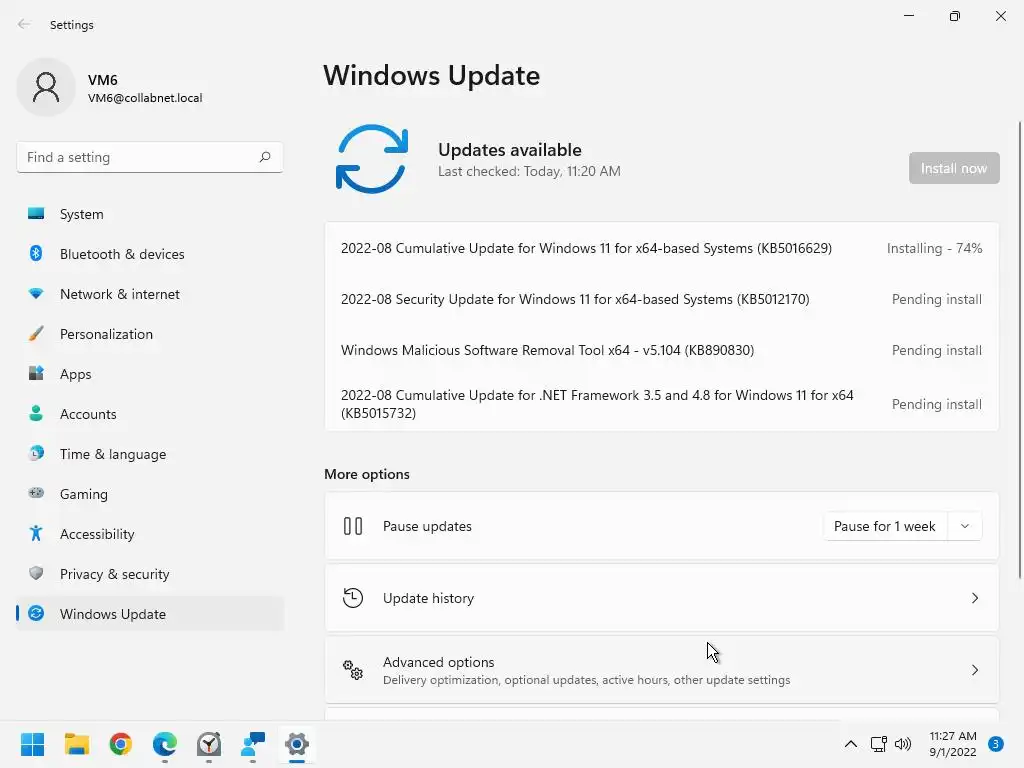Viewport: 1024px width, 768px height.
Task: Expand Advanced options with its chevron
Action: pyautogui.click(x=974, y=669)
